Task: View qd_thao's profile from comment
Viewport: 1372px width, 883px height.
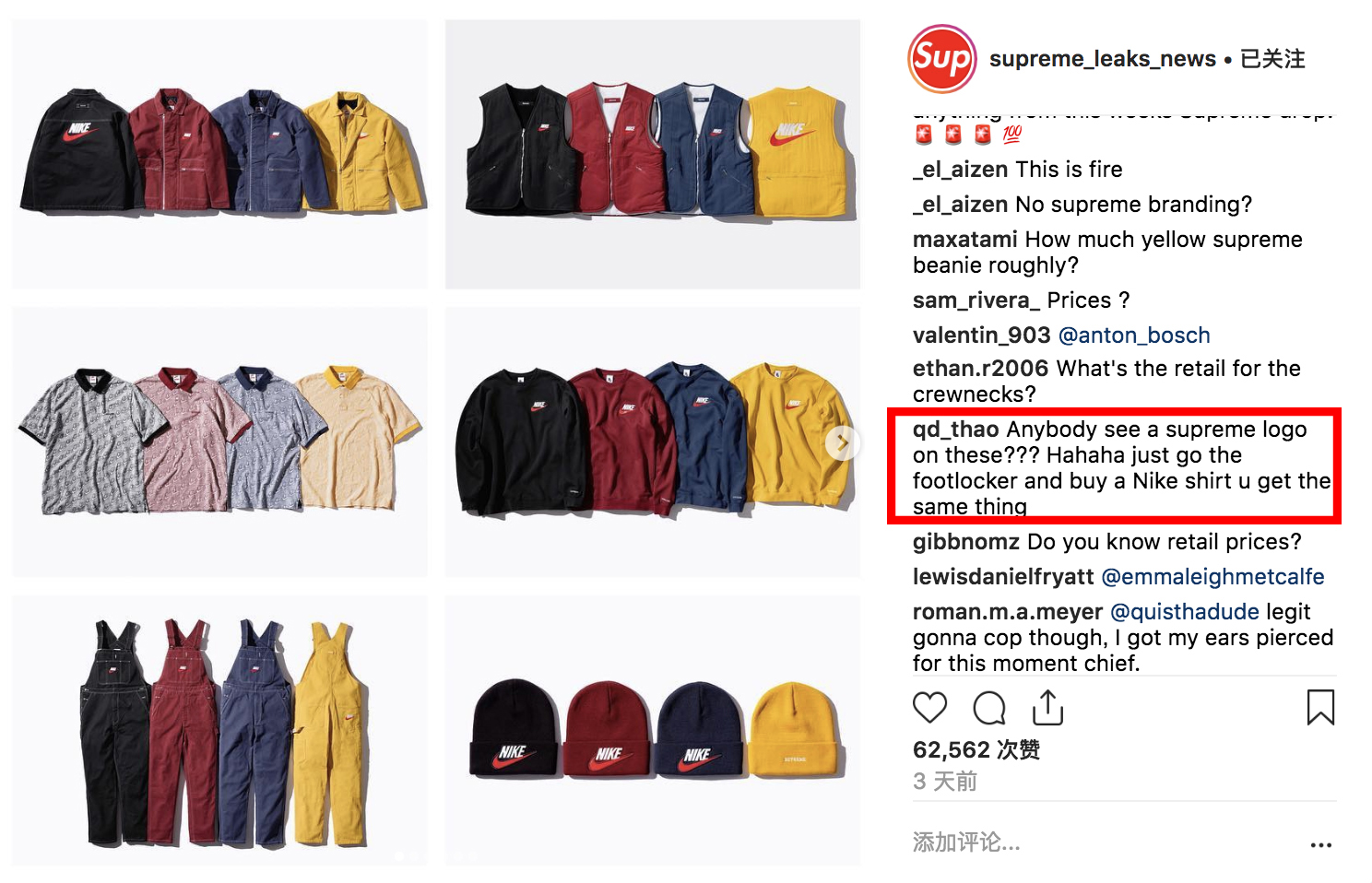Action: 956,430
